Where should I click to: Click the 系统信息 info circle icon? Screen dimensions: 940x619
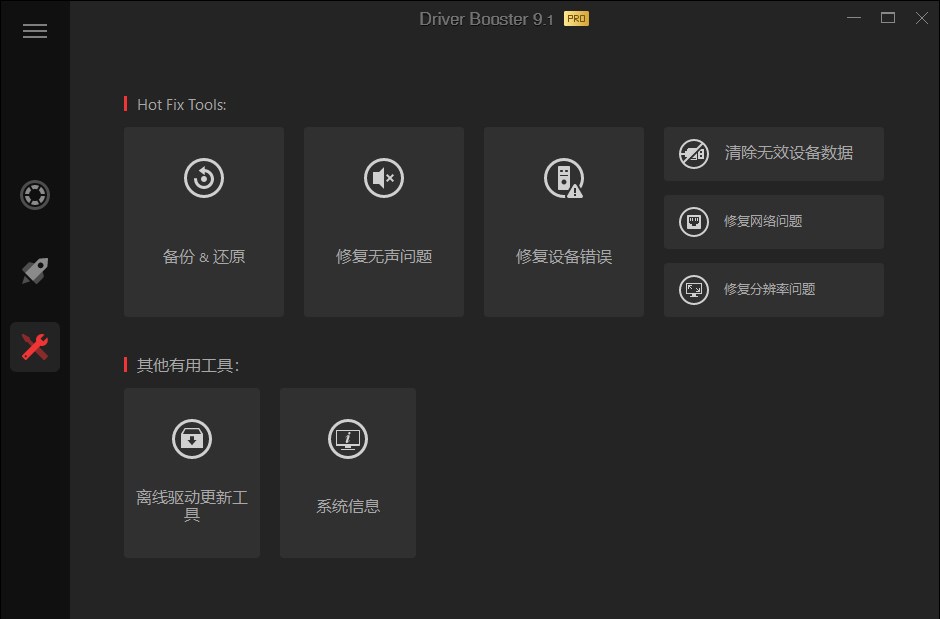tap(347, 439)
